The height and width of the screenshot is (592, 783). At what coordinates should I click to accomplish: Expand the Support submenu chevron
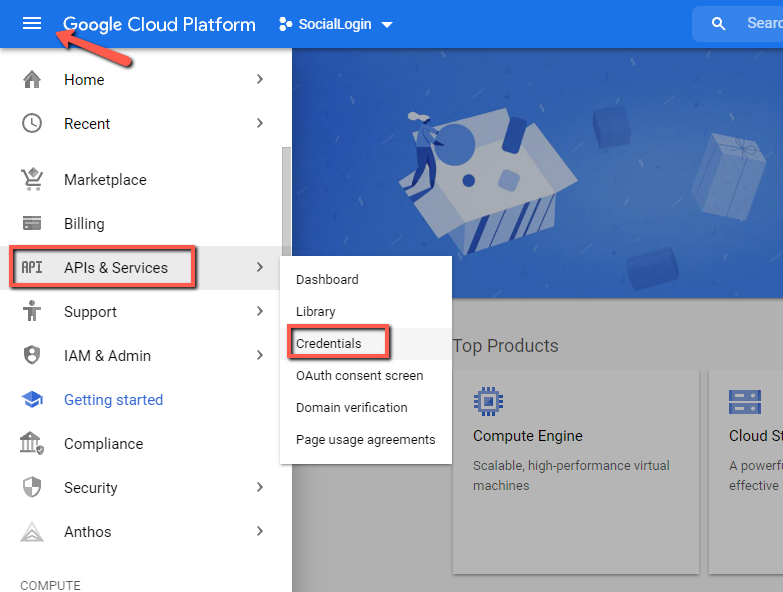(x=260, y=311)
